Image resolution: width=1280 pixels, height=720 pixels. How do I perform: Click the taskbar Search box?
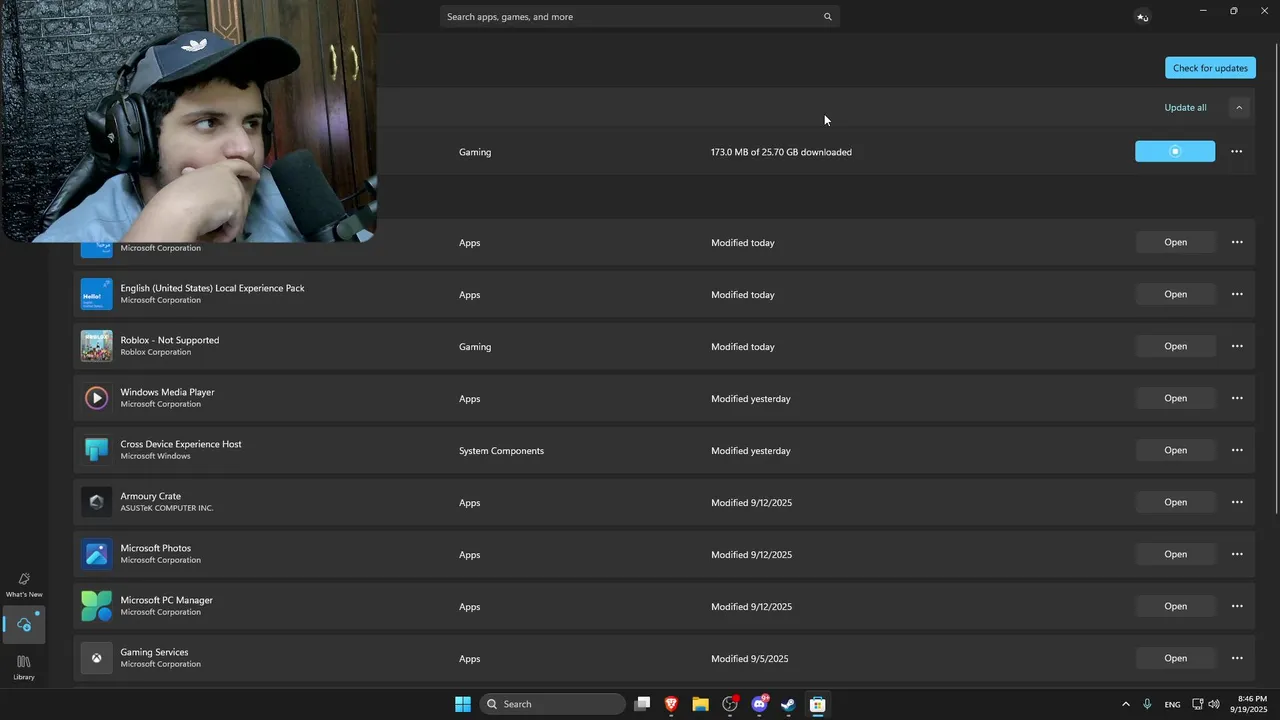553,704
